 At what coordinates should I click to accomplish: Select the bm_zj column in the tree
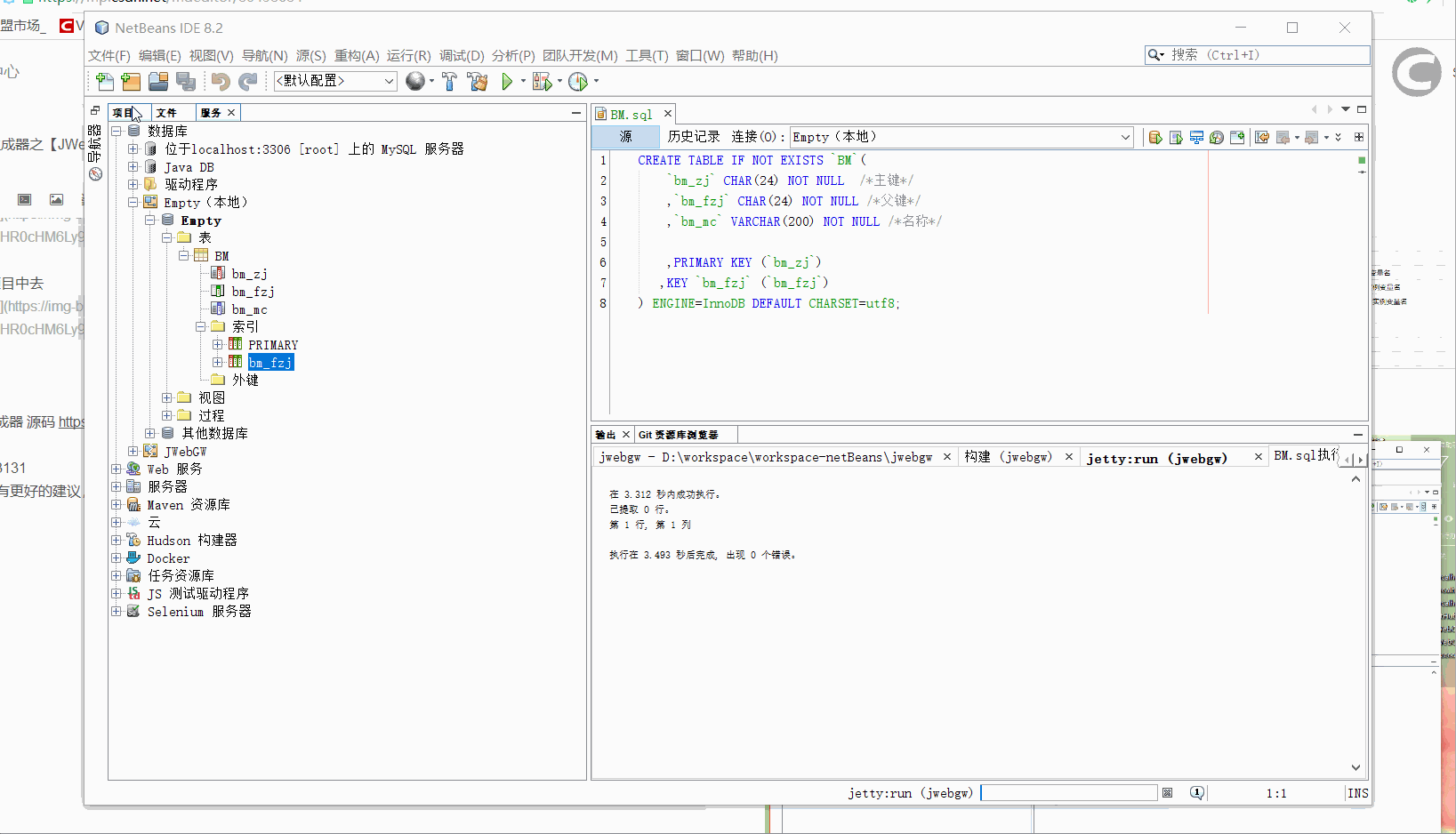250,274
